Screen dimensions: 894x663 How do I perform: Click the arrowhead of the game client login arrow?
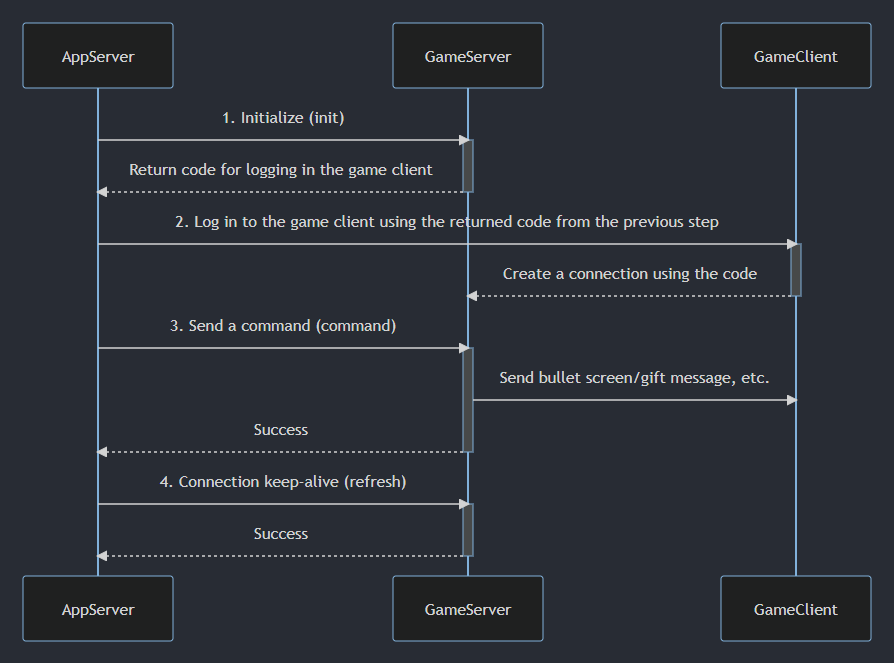click(x=790, y=244)
